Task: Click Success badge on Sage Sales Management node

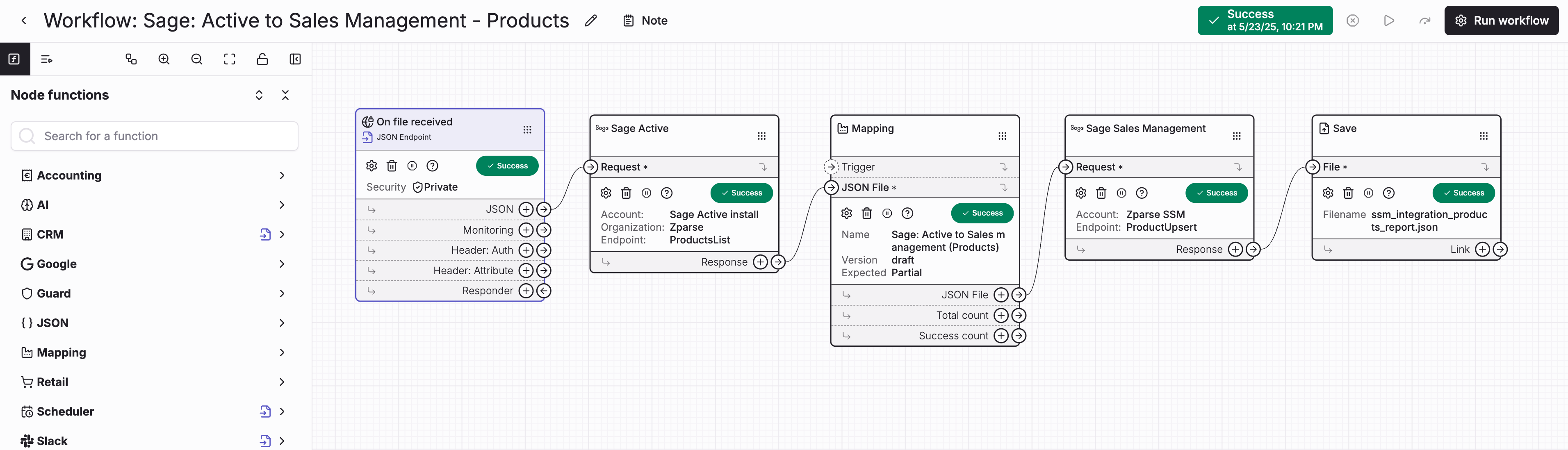Action: 1217,193
